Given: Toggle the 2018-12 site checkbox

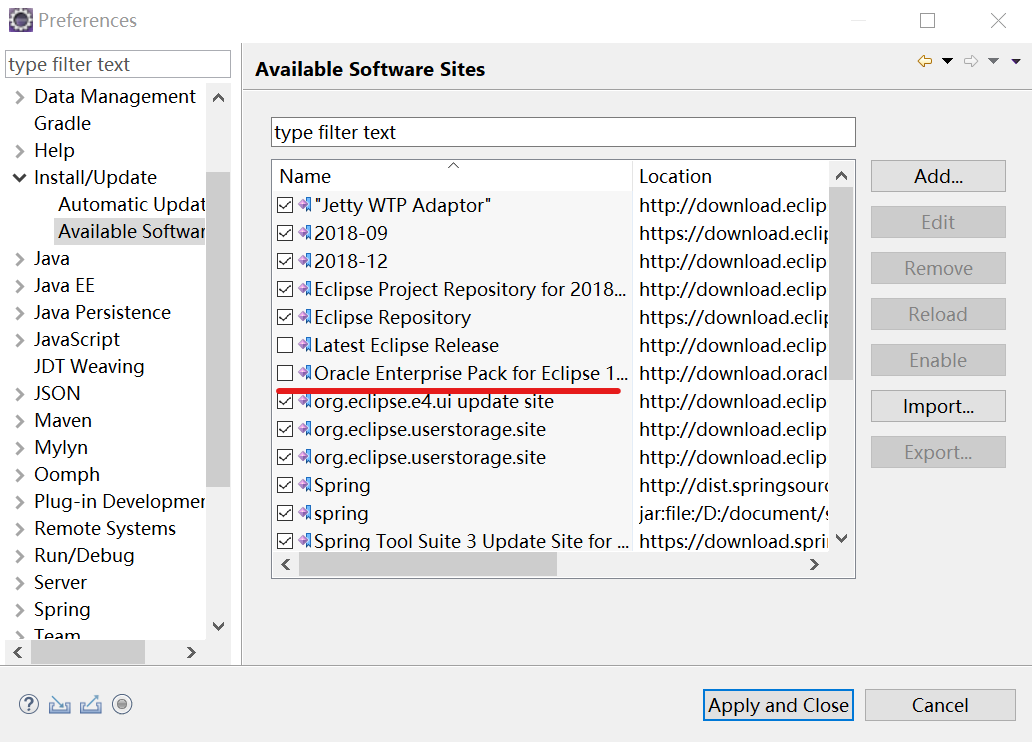Looking at the screenshot, I should 285,261.
